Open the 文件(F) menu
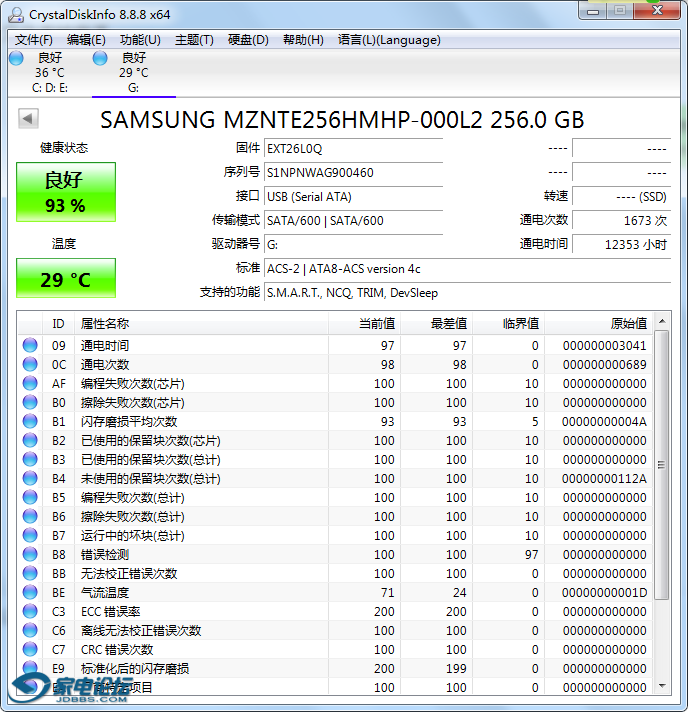688x712 pixels. 34,40
